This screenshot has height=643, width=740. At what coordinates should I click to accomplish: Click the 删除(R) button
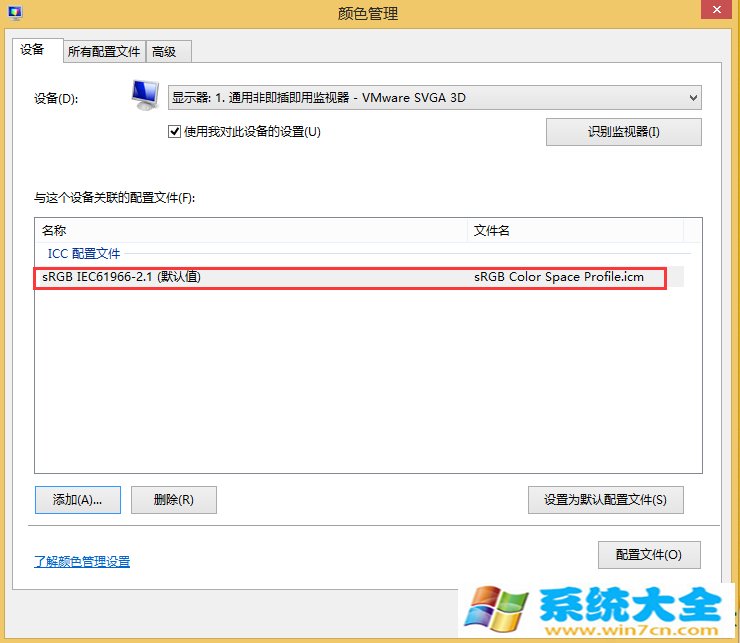(x=174, y=499)
